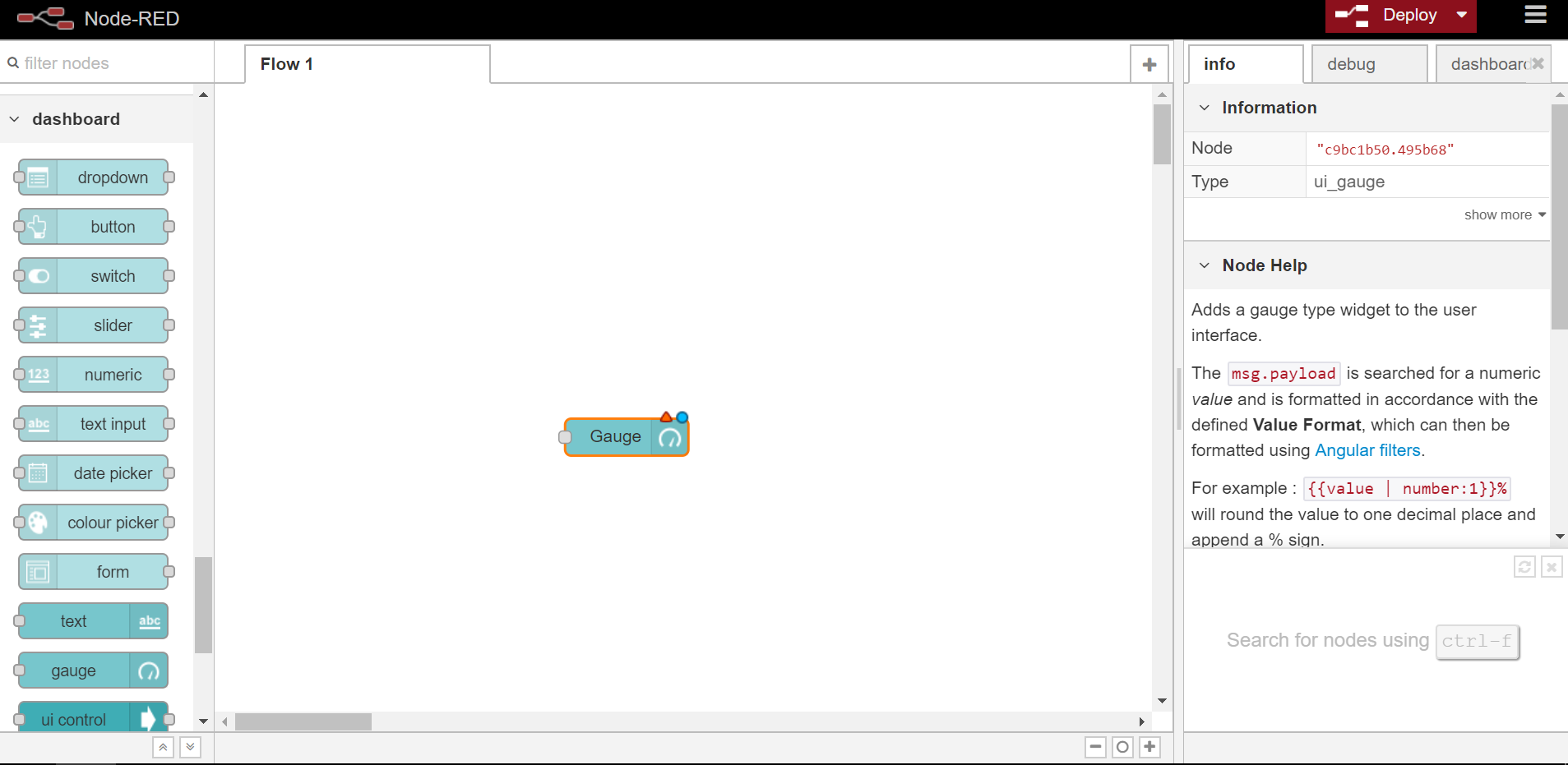Click the canvas vertical scrollbar thumb

tap(1162, 134)
